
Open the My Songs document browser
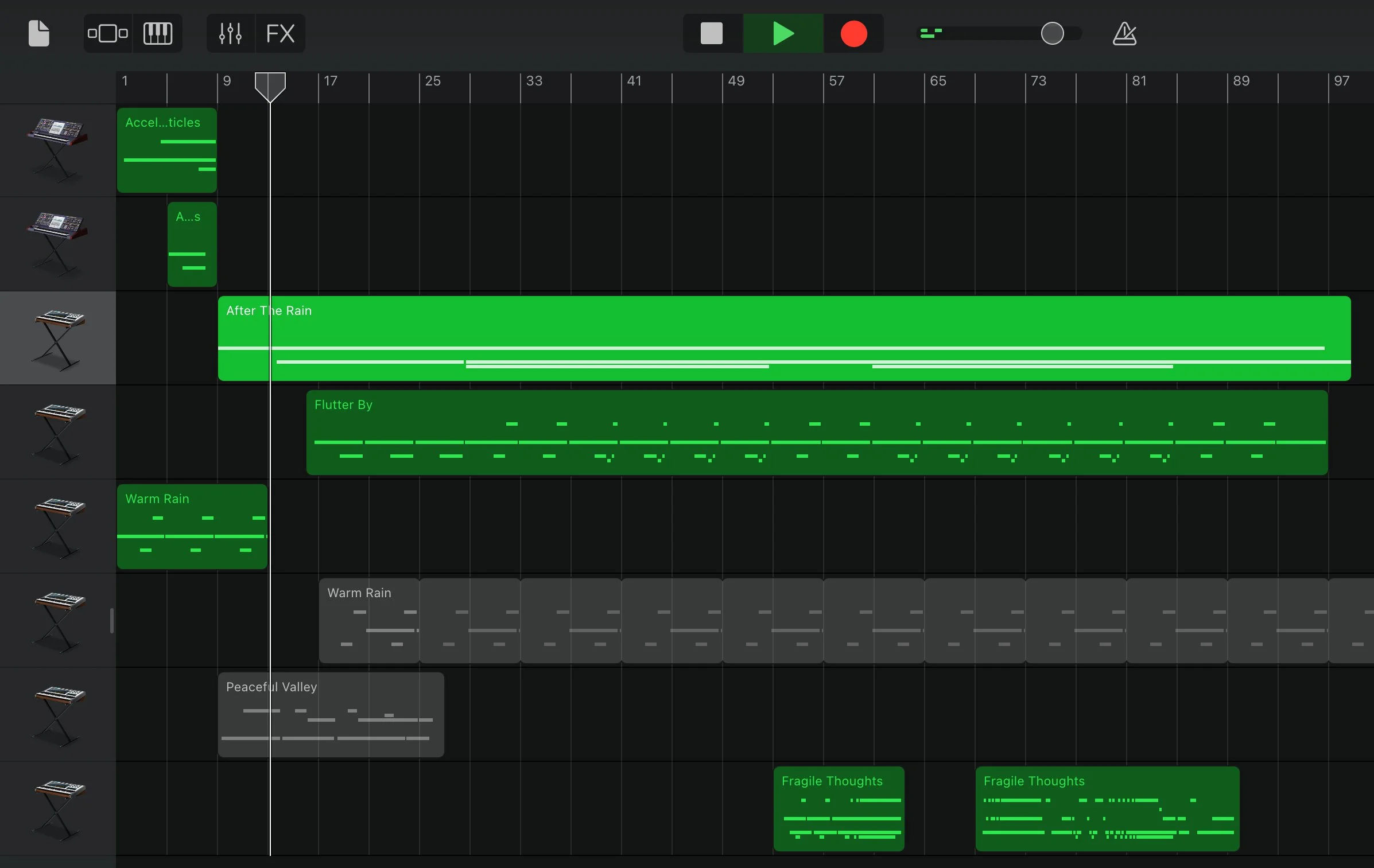(x=38, y=33)
